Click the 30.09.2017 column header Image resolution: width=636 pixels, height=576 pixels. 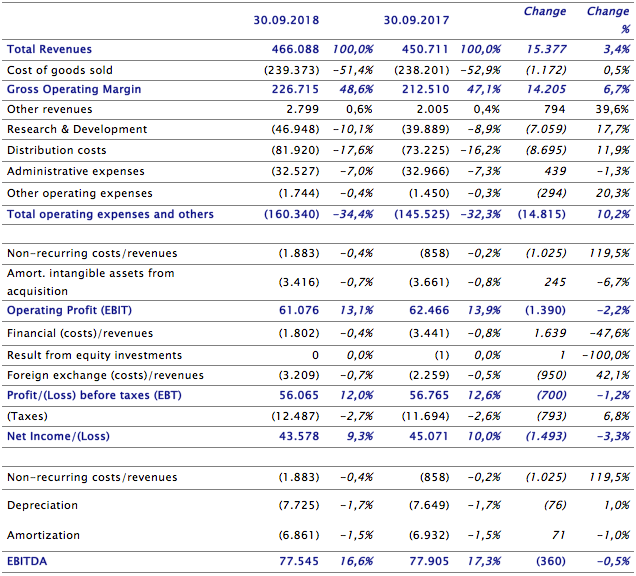(x=415, y=19)
